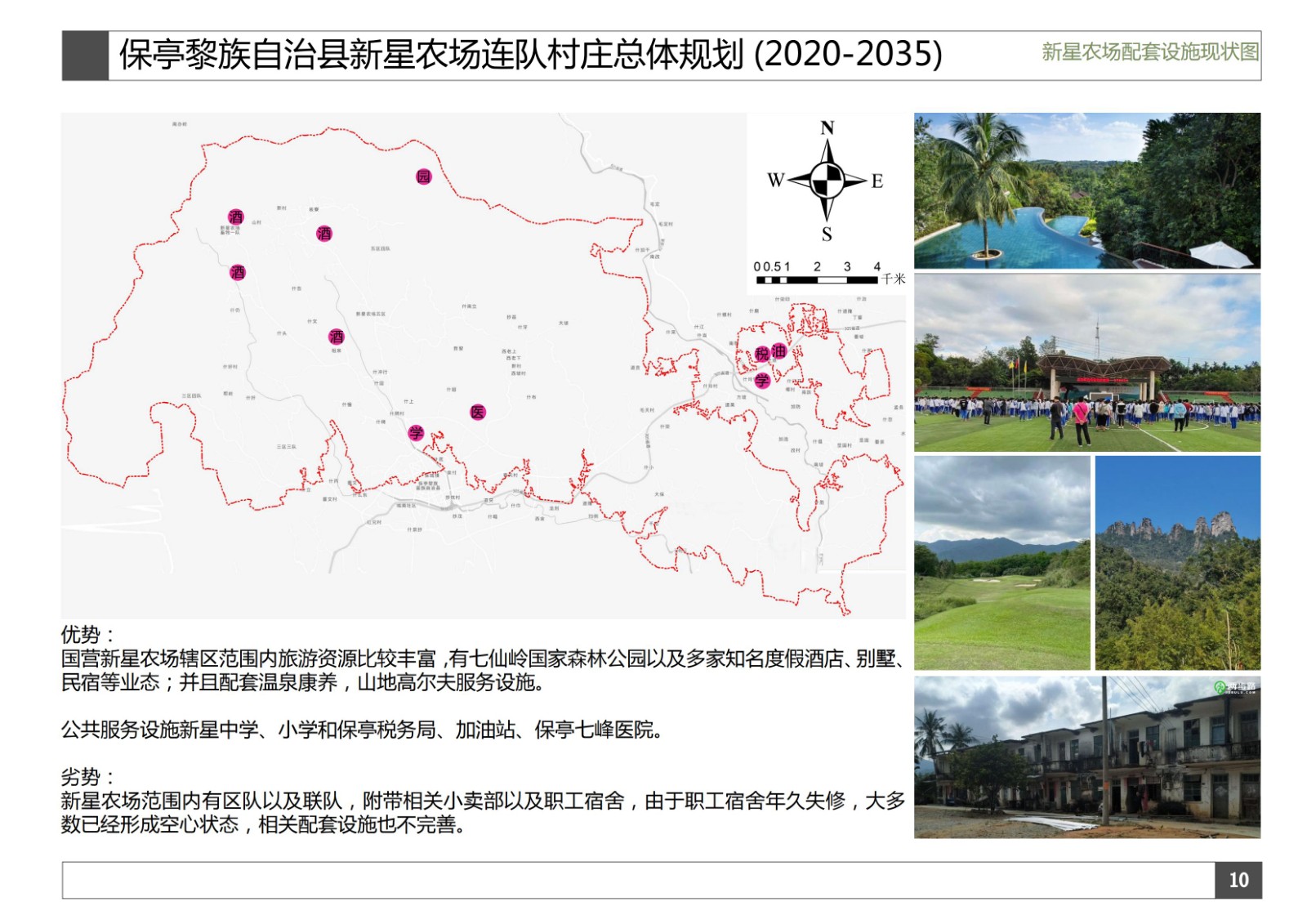Click the southernmost 酒 hotel marker

336,337
